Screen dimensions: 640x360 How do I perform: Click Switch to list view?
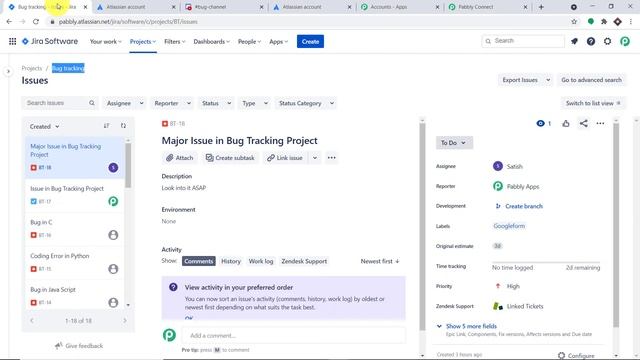pyautogui.click(x=593, y=103)
